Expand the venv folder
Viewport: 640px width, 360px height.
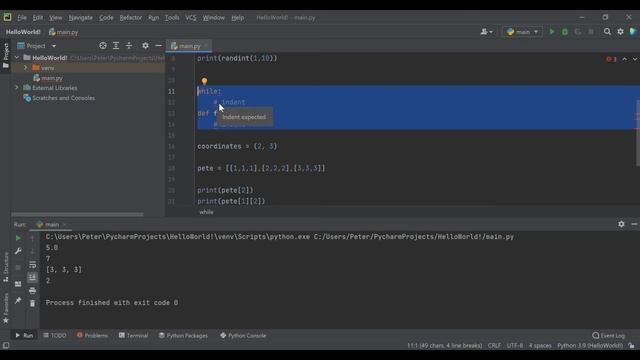[x=25, y=68]
